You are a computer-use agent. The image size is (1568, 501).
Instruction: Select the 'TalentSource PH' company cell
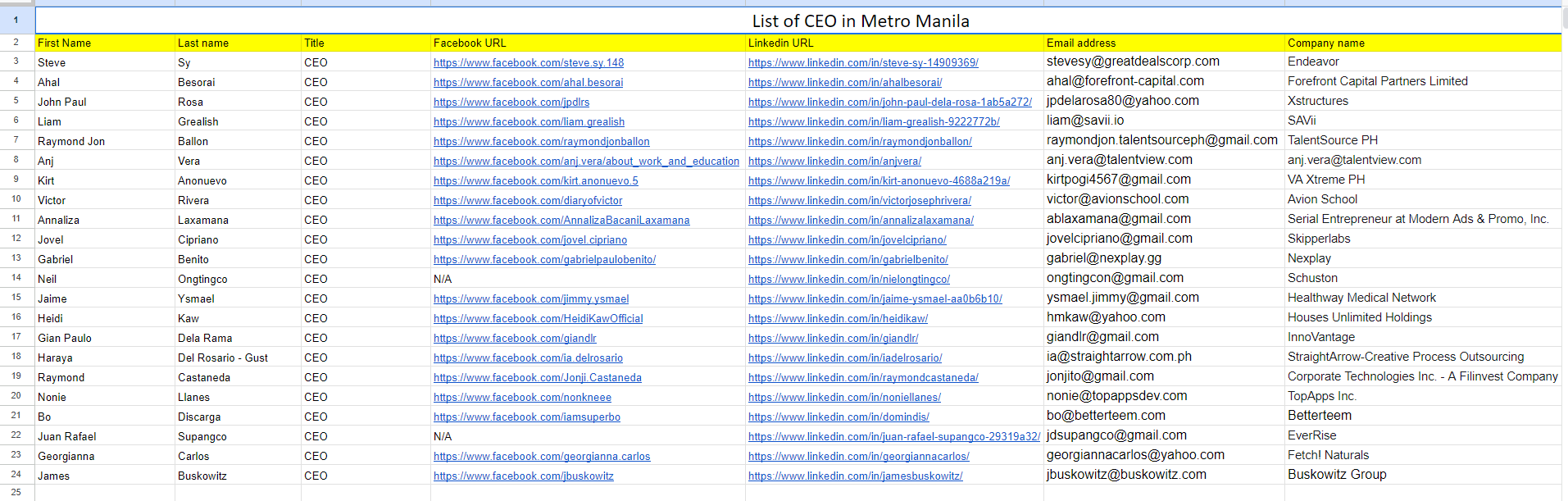(1423, 140)
